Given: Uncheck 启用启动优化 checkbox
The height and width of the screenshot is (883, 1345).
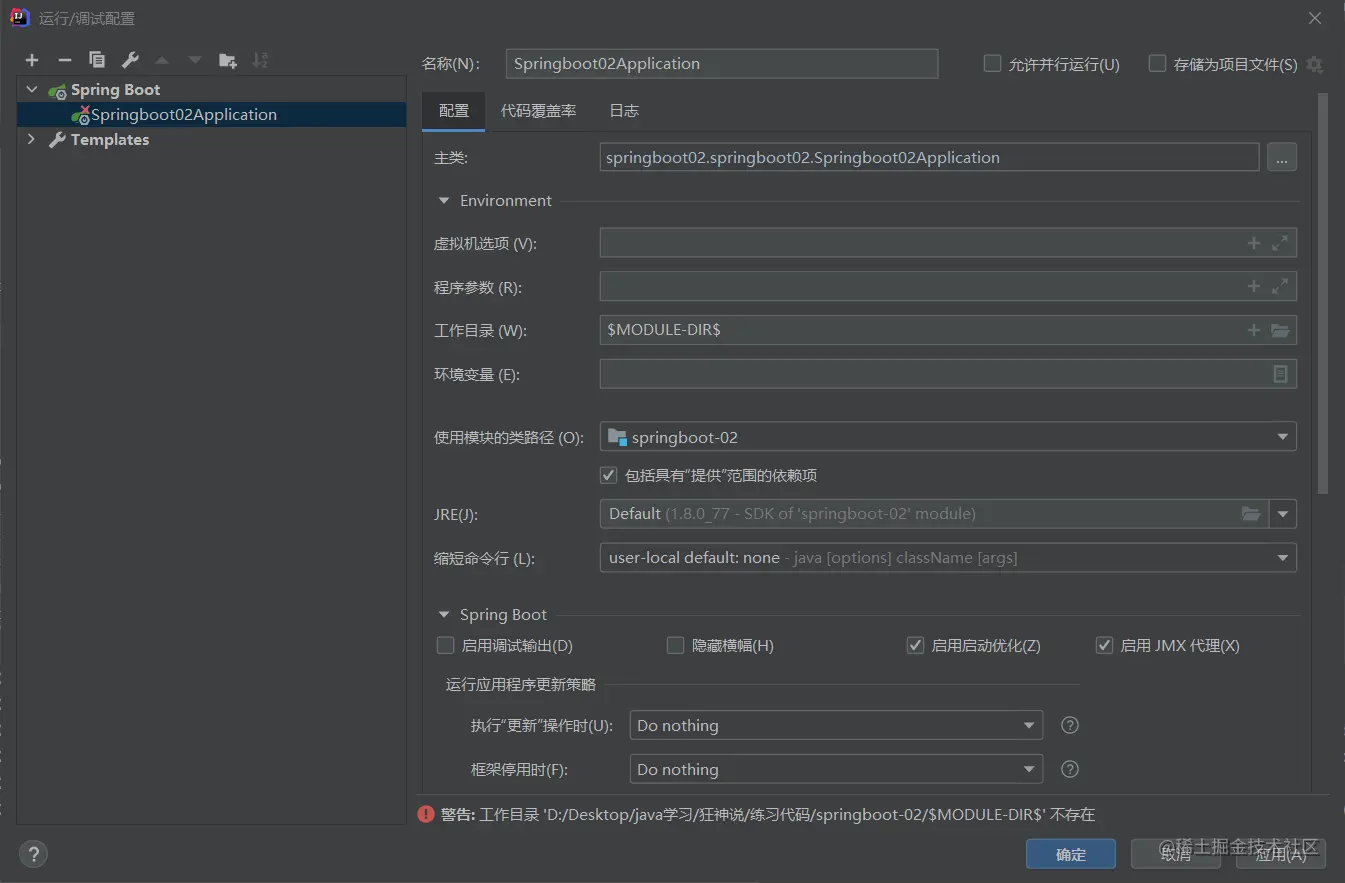Looking at the screenshot, I should coord(915,645).
